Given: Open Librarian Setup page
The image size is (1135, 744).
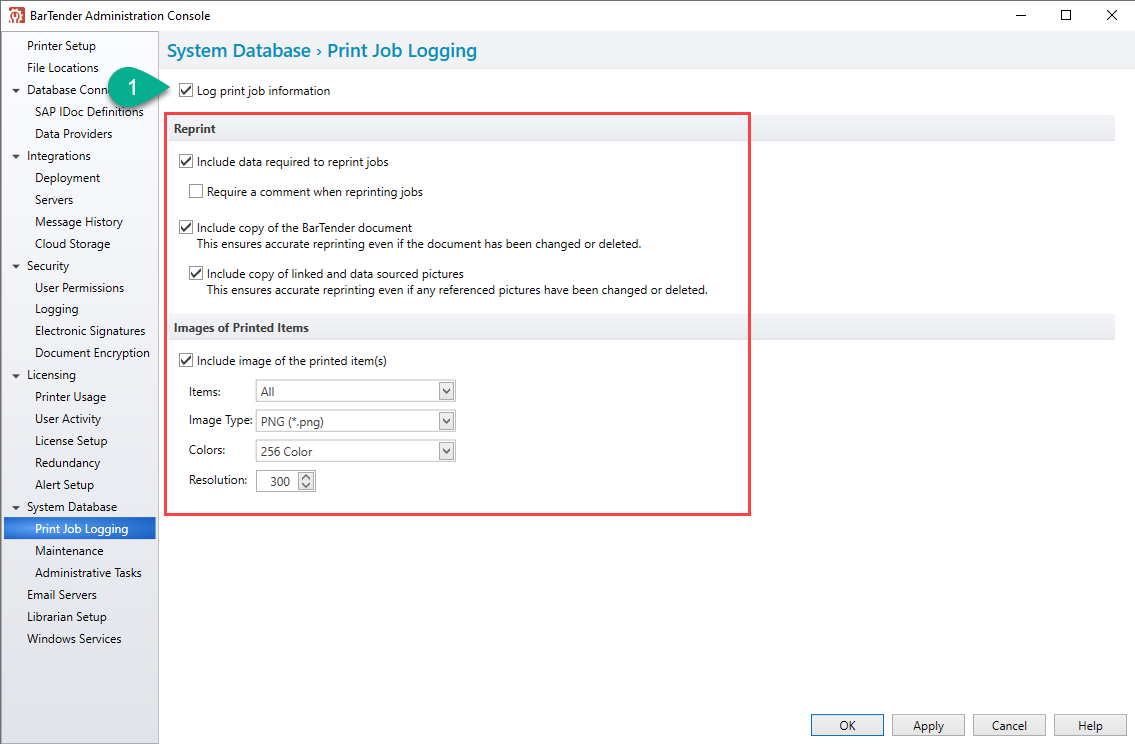Looking at the screenshot, I should 67,617.
